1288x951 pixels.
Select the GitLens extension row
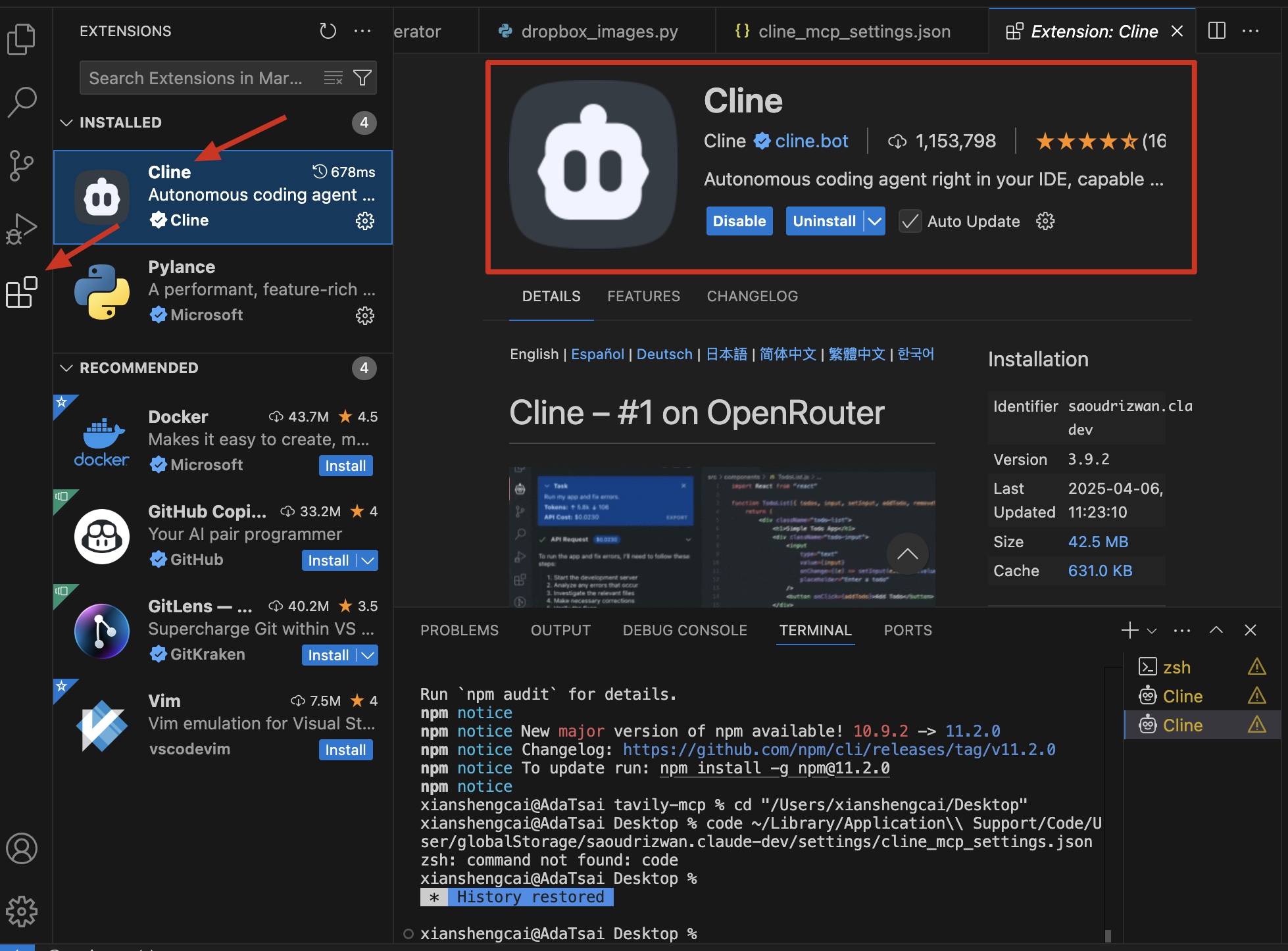[223, 630]
